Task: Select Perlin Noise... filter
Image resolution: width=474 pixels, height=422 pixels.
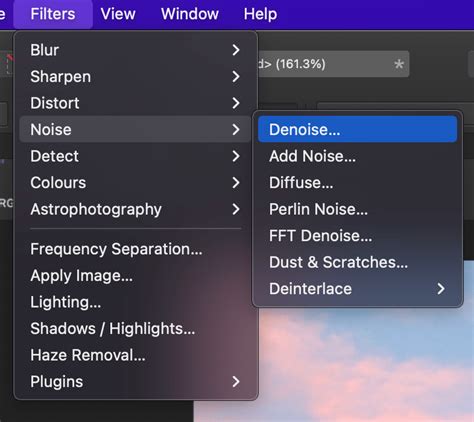Action: point(357,209)
